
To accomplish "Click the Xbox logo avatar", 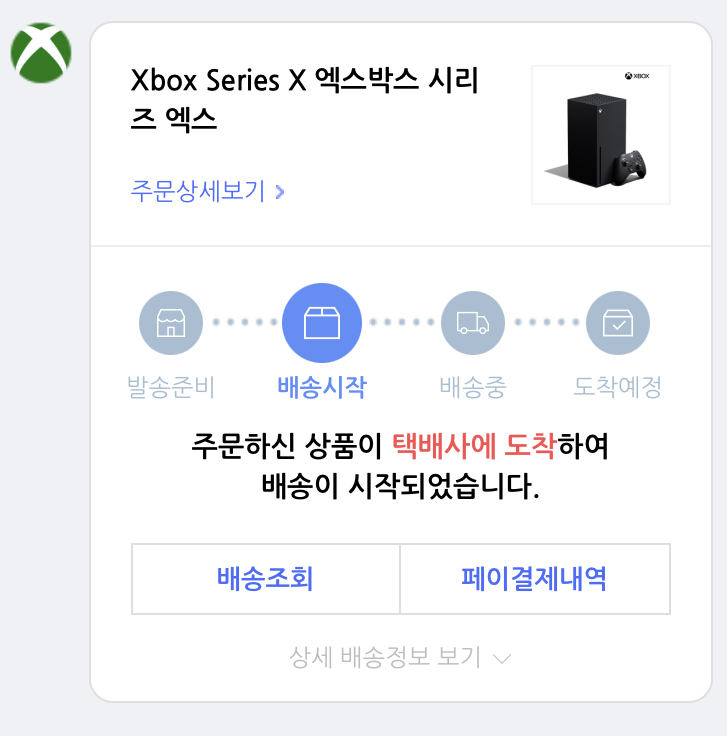I will 41,53.
